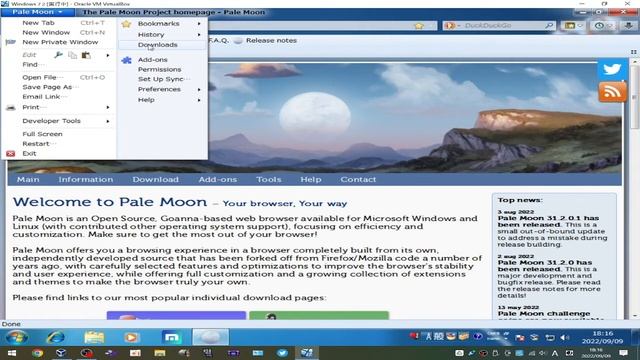Go to the Download navigation link
Viewport: 640px width, 360px height.
pos(156,180)
